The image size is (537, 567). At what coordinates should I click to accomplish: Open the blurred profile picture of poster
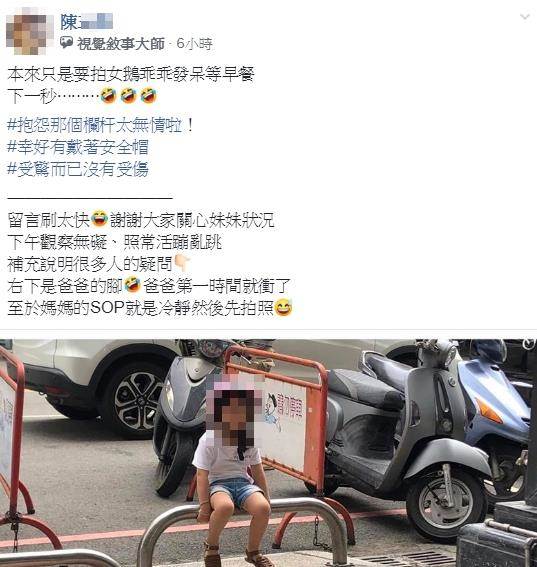tap(27, 31)
